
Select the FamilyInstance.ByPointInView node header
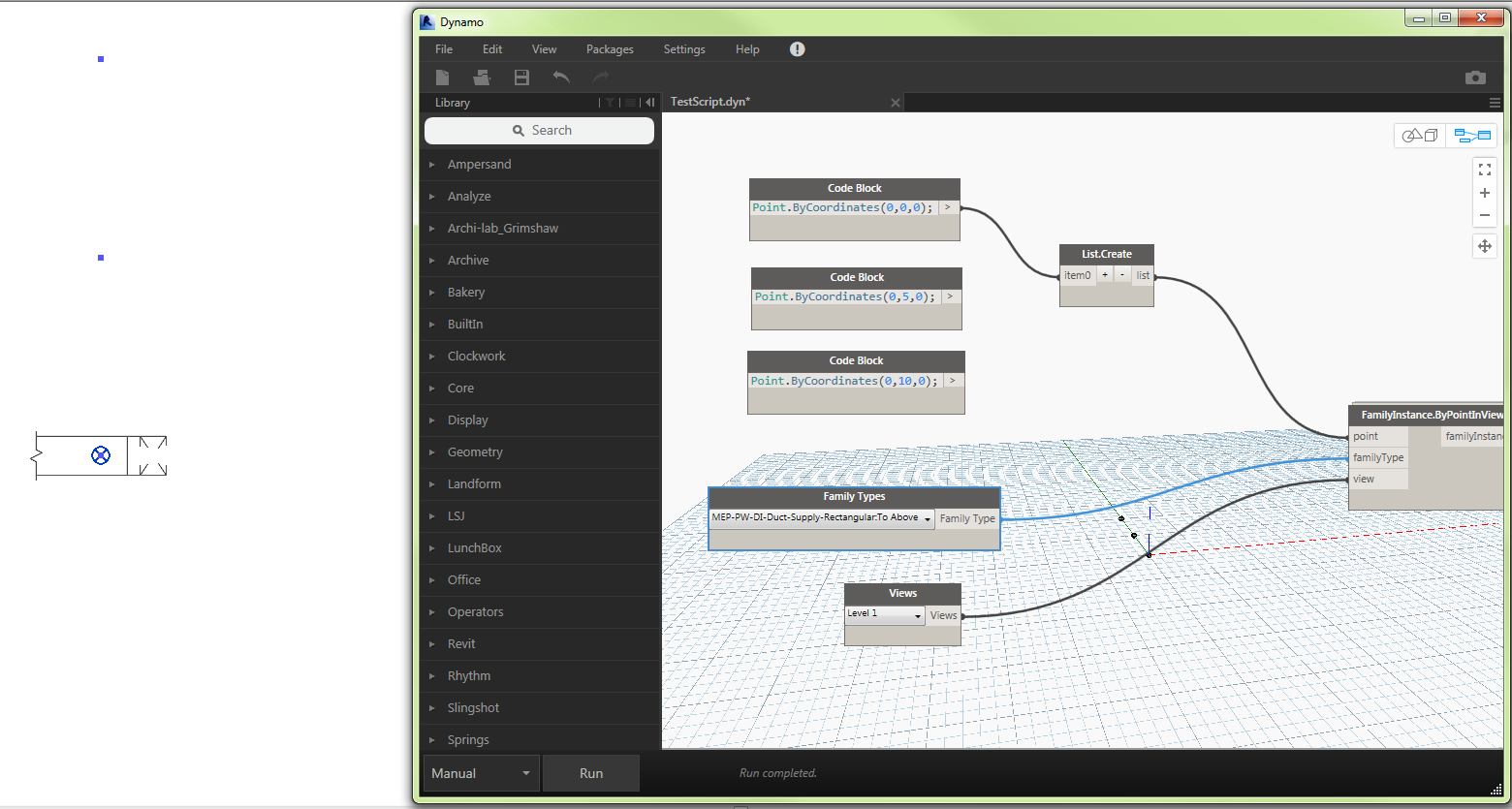(x=1426, y=415)
